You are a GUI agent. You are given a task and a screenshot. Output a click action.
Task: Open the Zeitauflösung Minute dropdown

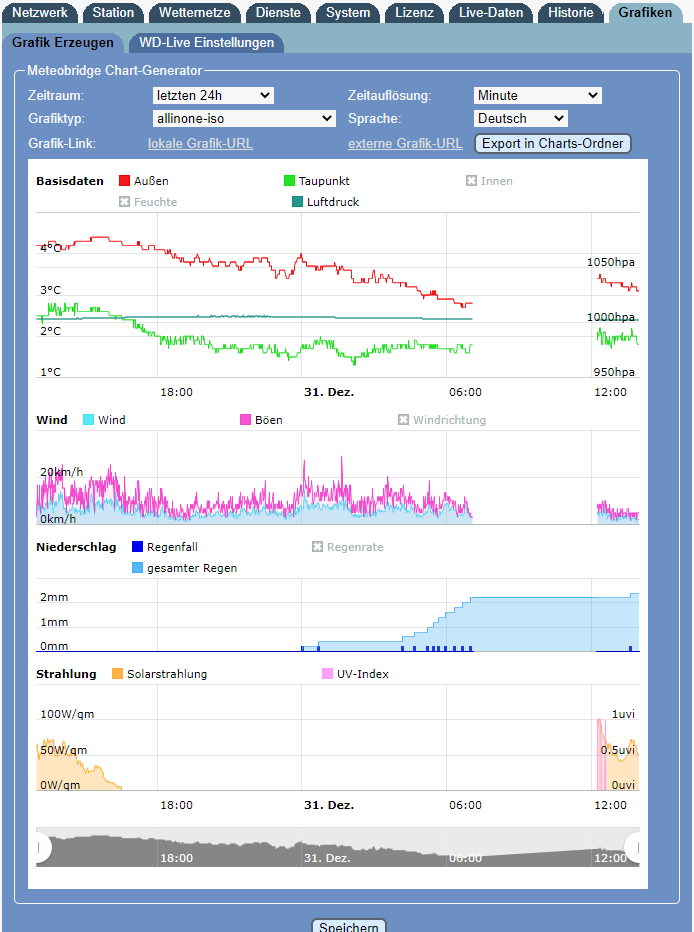(x=537, y=95)
